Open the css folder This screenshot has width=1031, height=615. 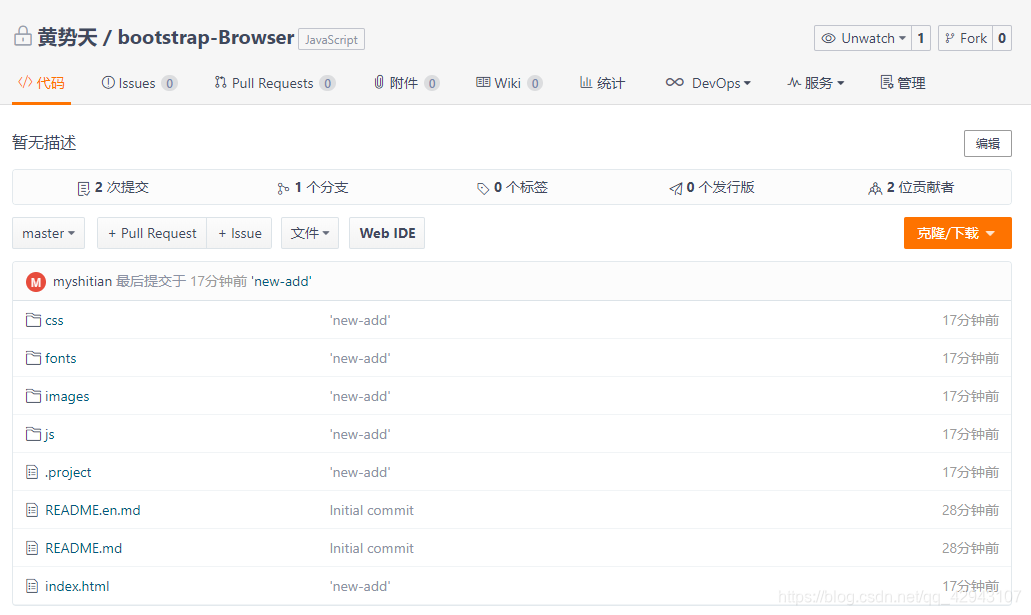tap(54, 320)
